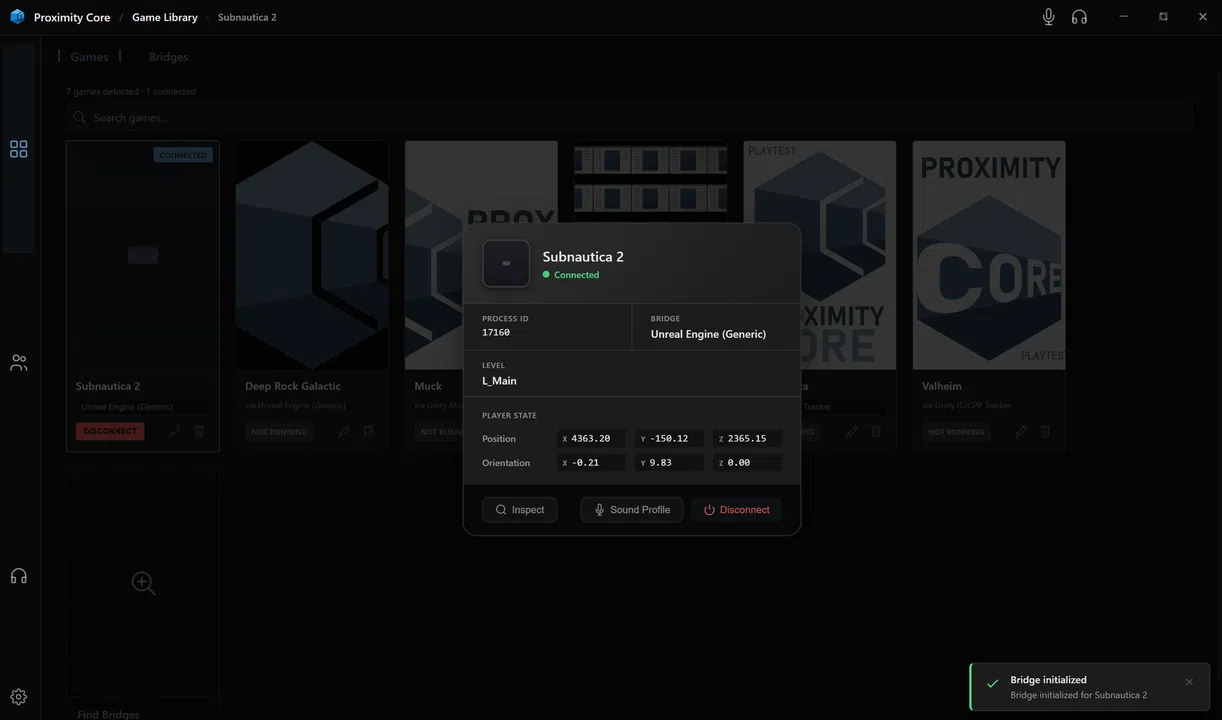This screenshot has width=1222, height=720.
Task: Click the Subnautica 2 game icon in dialog
Action: point(506,264)
